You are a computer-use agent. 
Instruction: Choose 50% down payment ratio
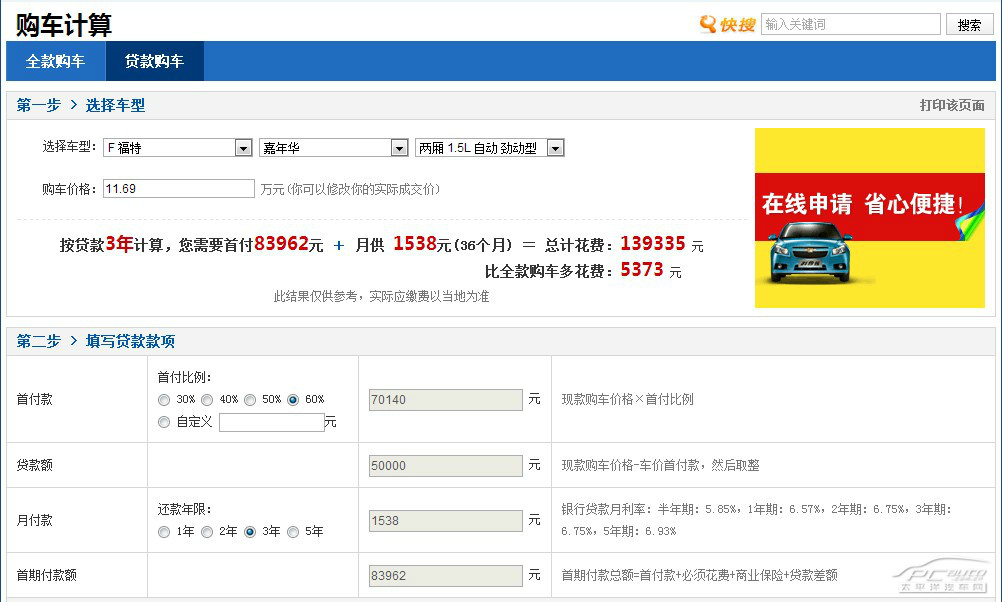(250, 400)
